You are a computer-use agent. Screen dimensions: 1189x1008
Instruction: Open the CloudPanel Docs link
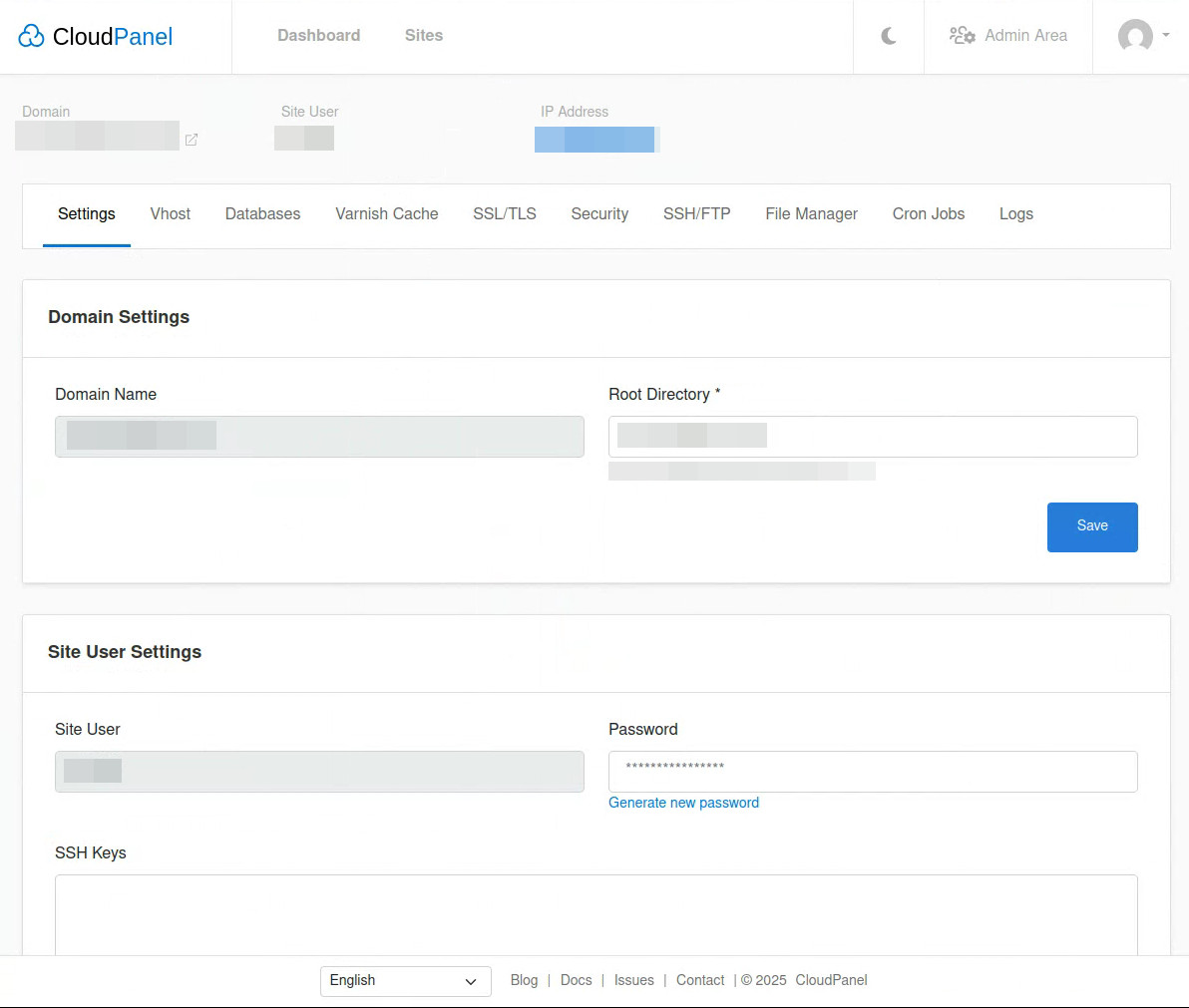pos(576,980)
